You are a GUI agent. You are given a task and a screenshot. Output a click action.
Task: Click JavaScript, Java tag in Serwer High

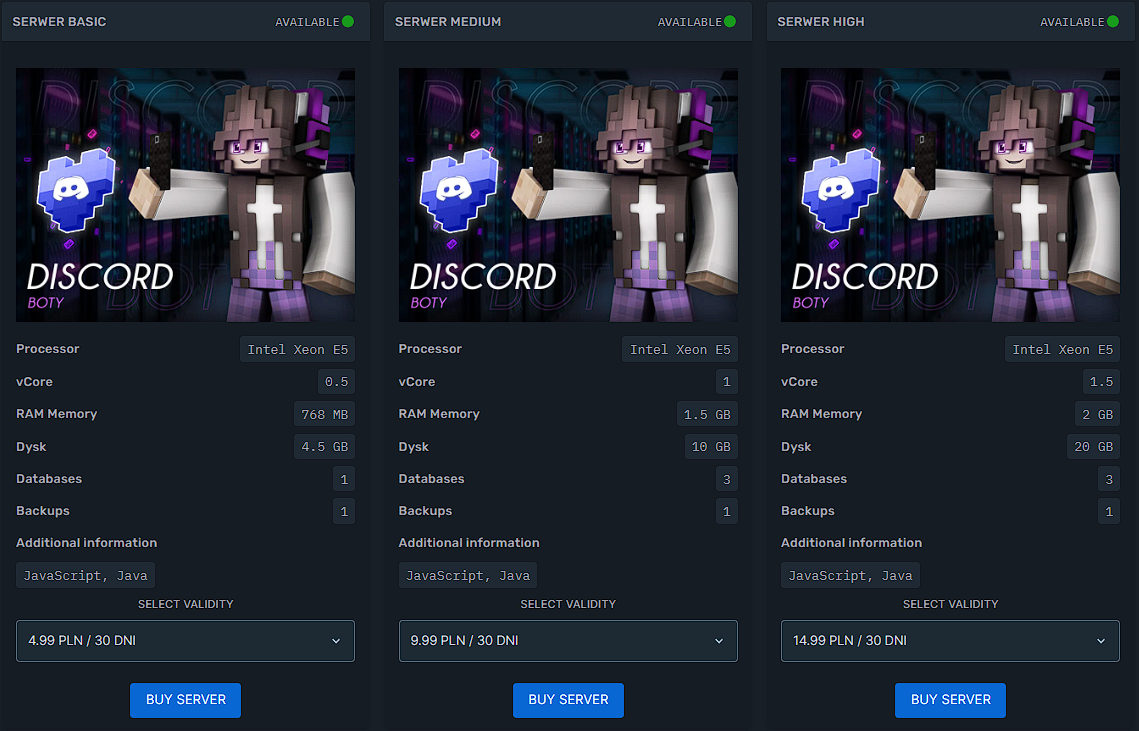850,575
